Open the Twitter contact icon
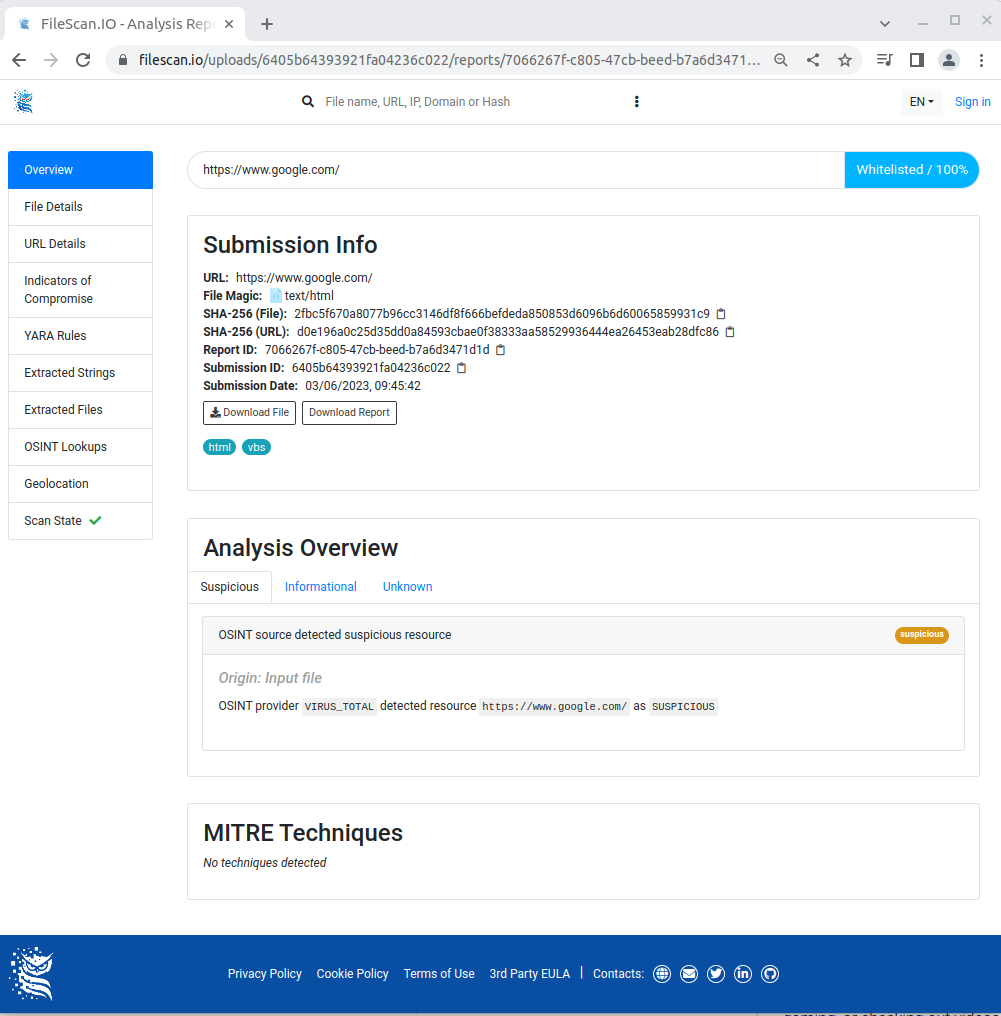The width and height of the screenshot is (1001, 1016). [716, 974]
